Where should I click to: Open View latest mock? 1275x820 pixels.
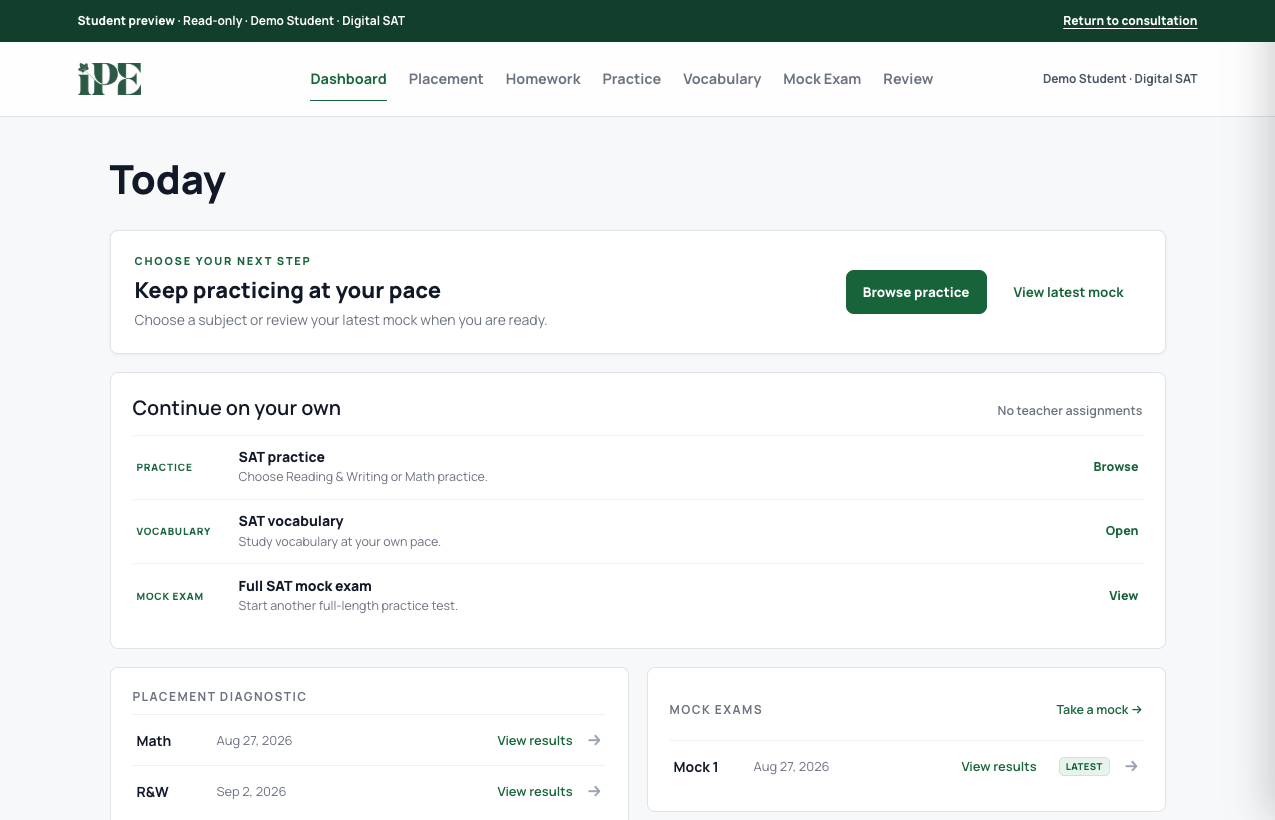point(1068,292)
